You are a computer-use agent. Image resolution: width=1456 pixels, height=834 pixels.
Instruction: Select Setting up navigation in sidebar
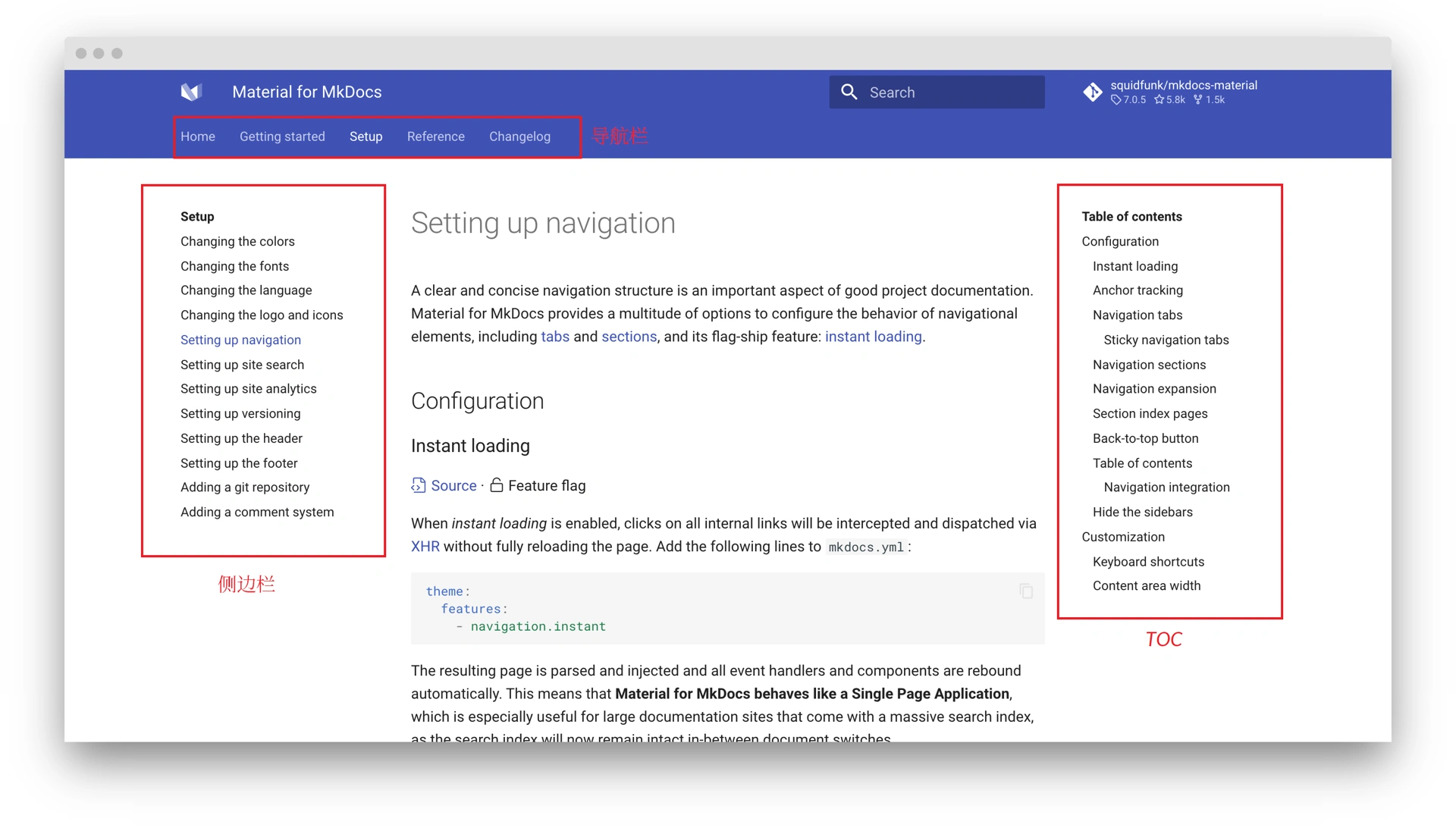point(240,340)
